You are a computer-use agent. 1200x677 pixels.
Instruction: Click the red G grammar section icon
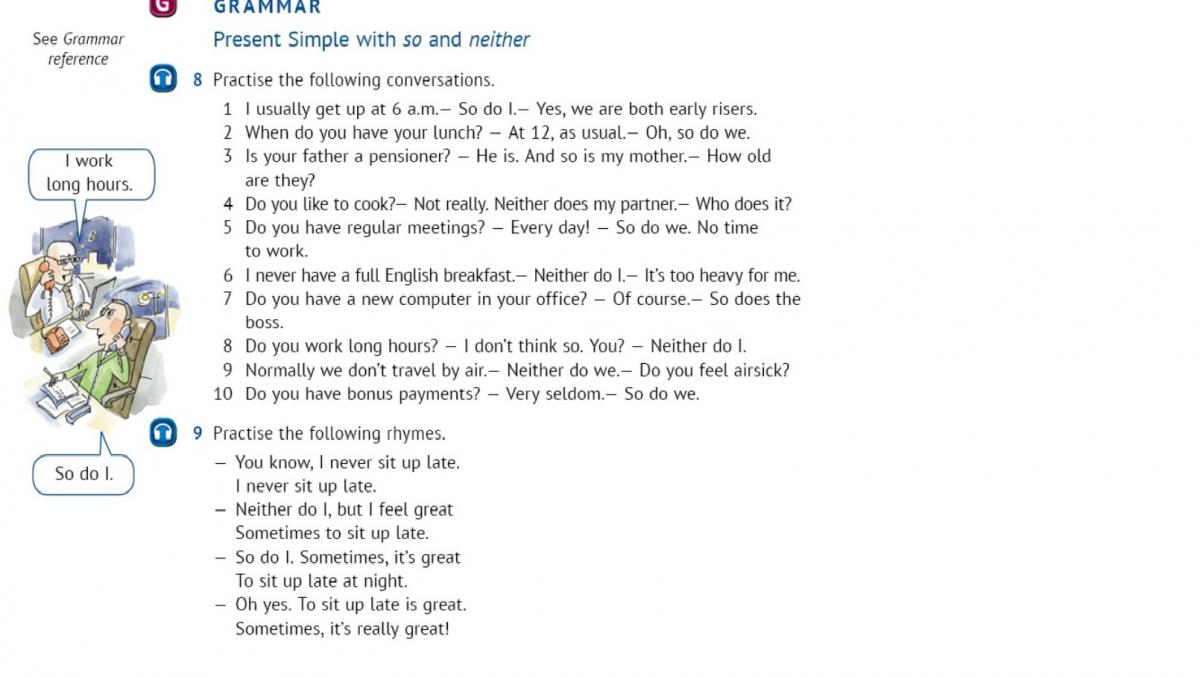click(x=163, y=6)
